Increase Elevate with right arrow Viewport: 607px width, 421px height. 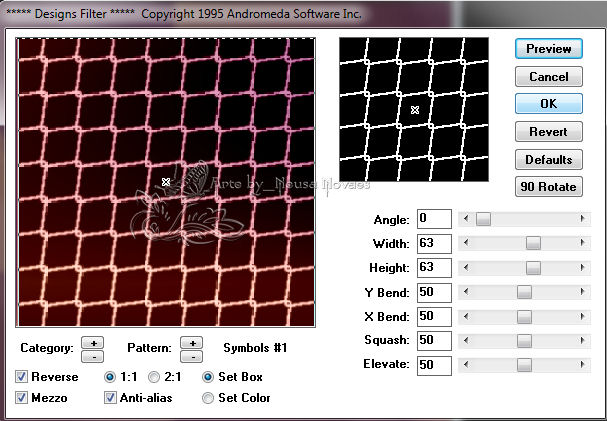point(582,365)
